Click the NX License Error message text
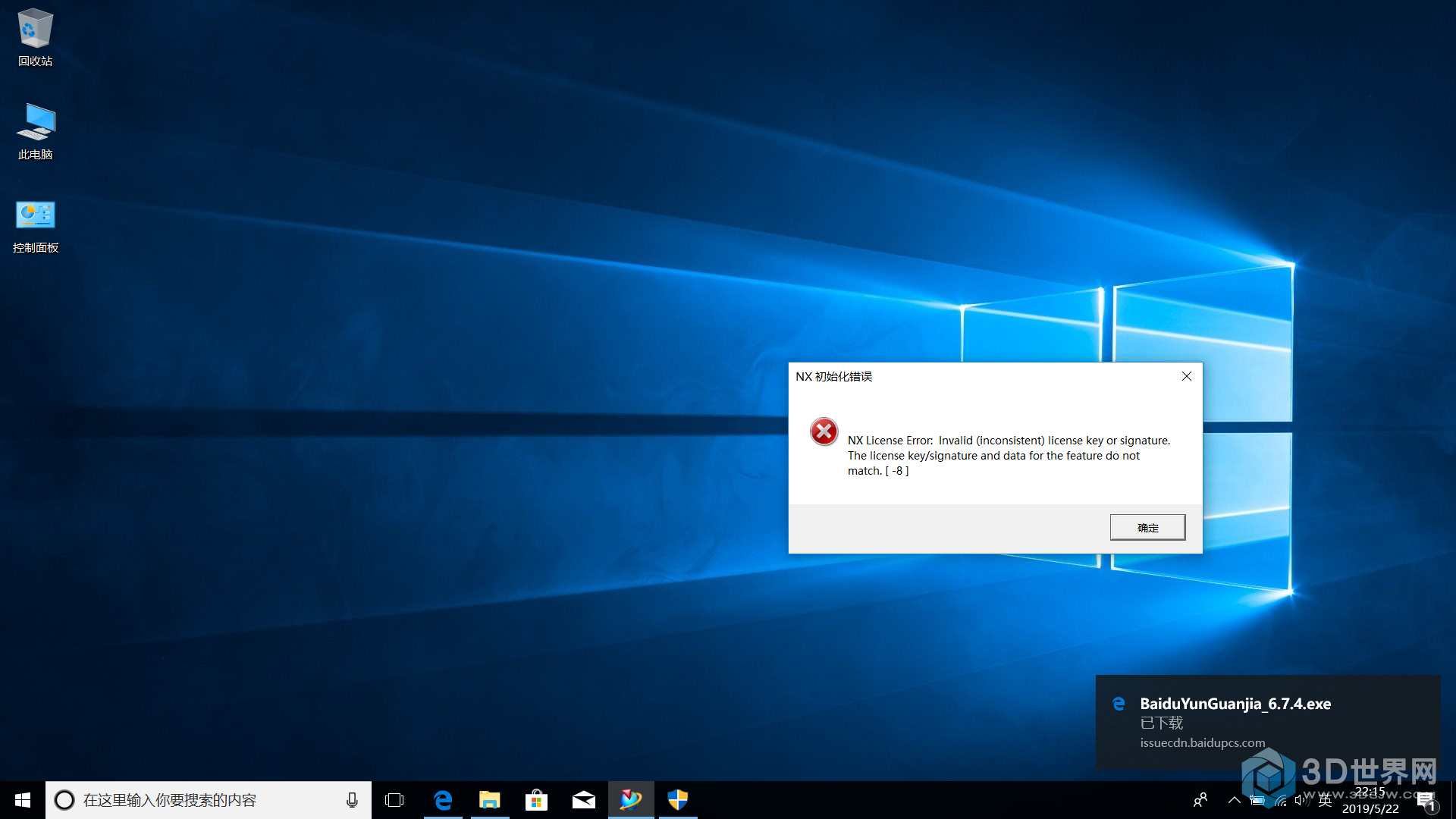Screen dimensions: 1456x819 pos(1009,455)
